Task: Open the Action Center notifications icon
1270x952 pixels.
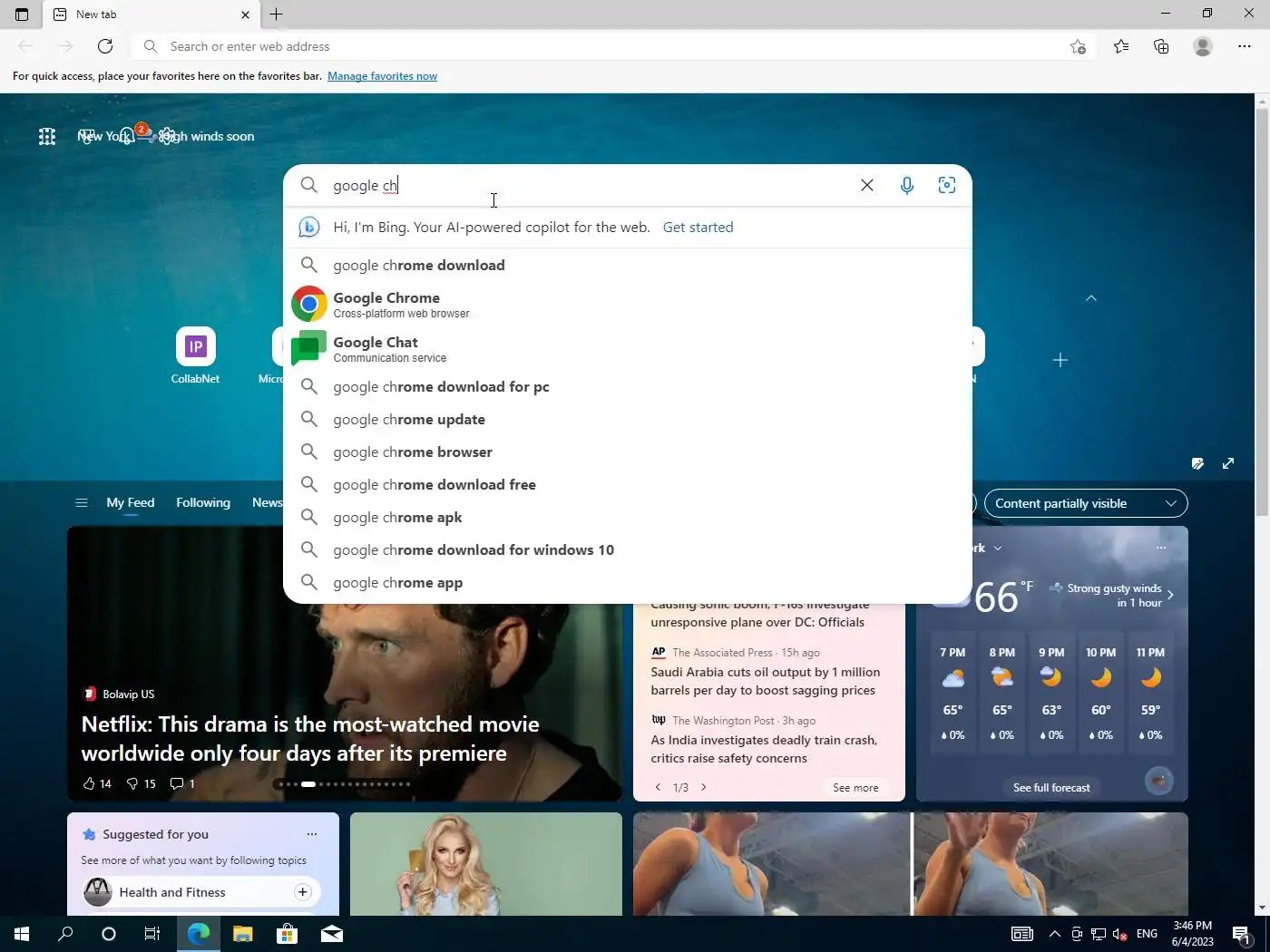Action: (x=1243, y=934)
